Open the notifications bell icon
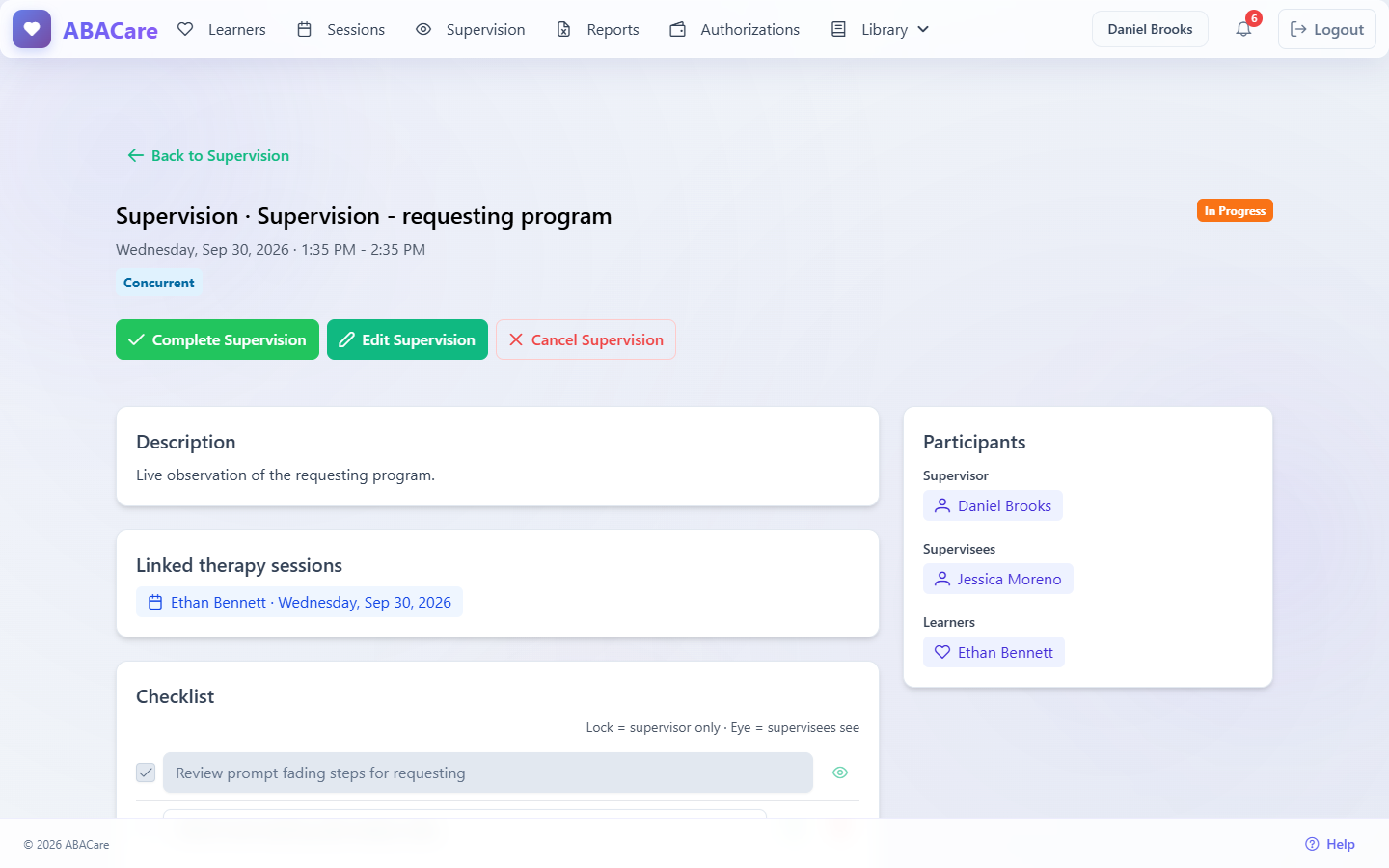 pyautogui.click(x=1243, y=29)
